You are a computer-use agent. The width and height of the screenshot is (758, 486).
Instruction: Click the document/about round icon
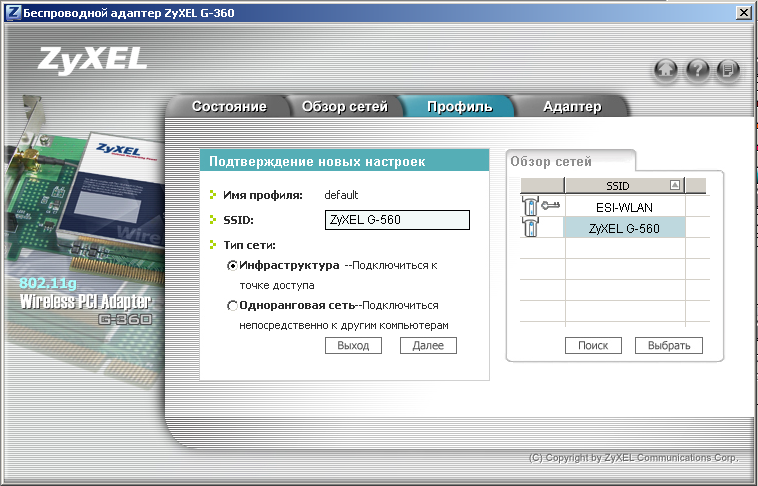[x=728, y=70]
